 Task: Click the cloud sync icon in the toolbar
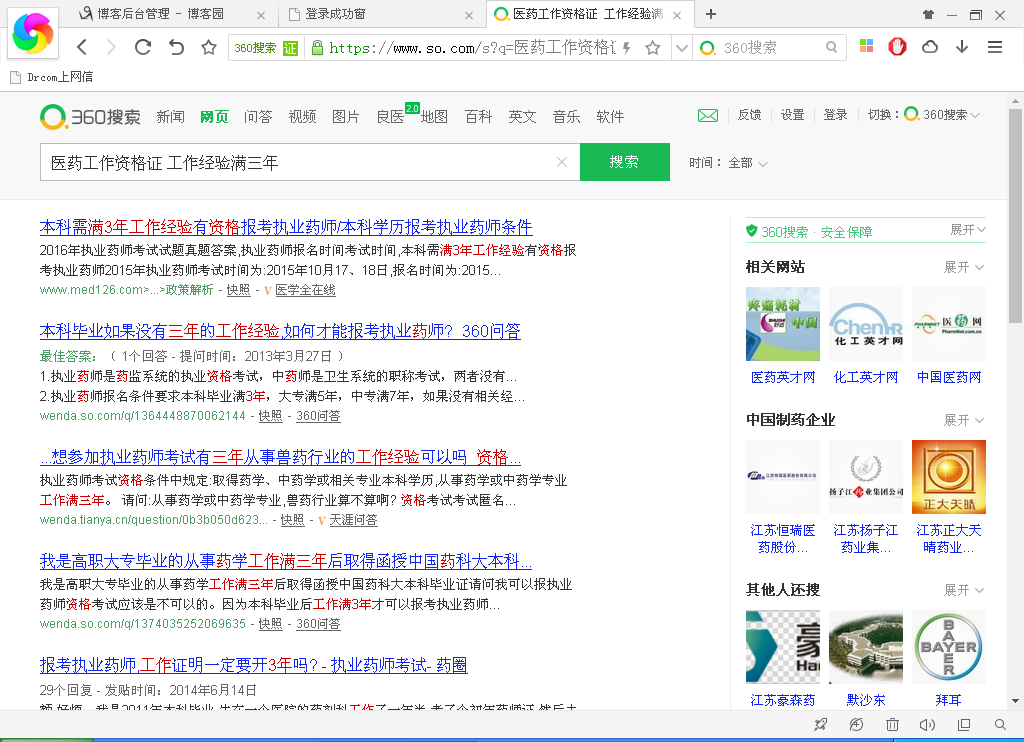tap(929, 46)
